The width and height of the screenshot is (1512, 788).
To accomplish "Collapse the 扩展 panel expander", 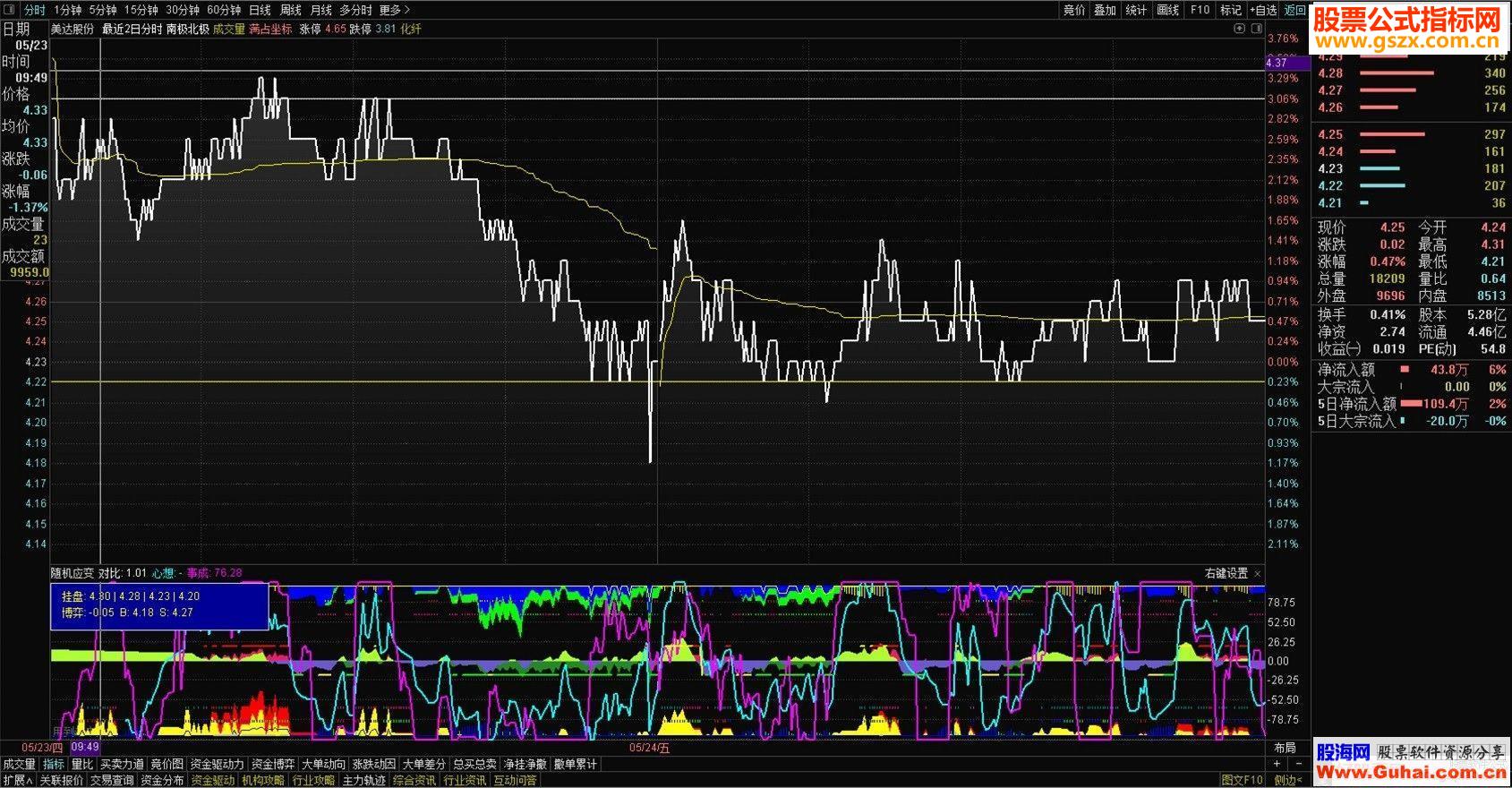I will 17,780.
